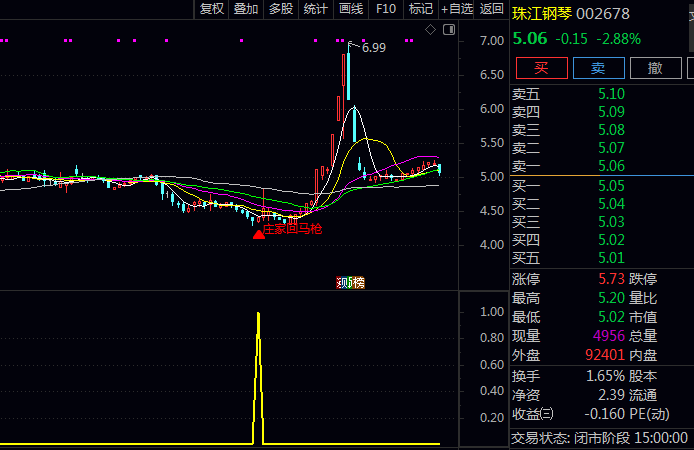The width and height of the screenshot is (694, 450).
Task: Click the 叠加 overlay toolbar item
Action: point(246,9)
